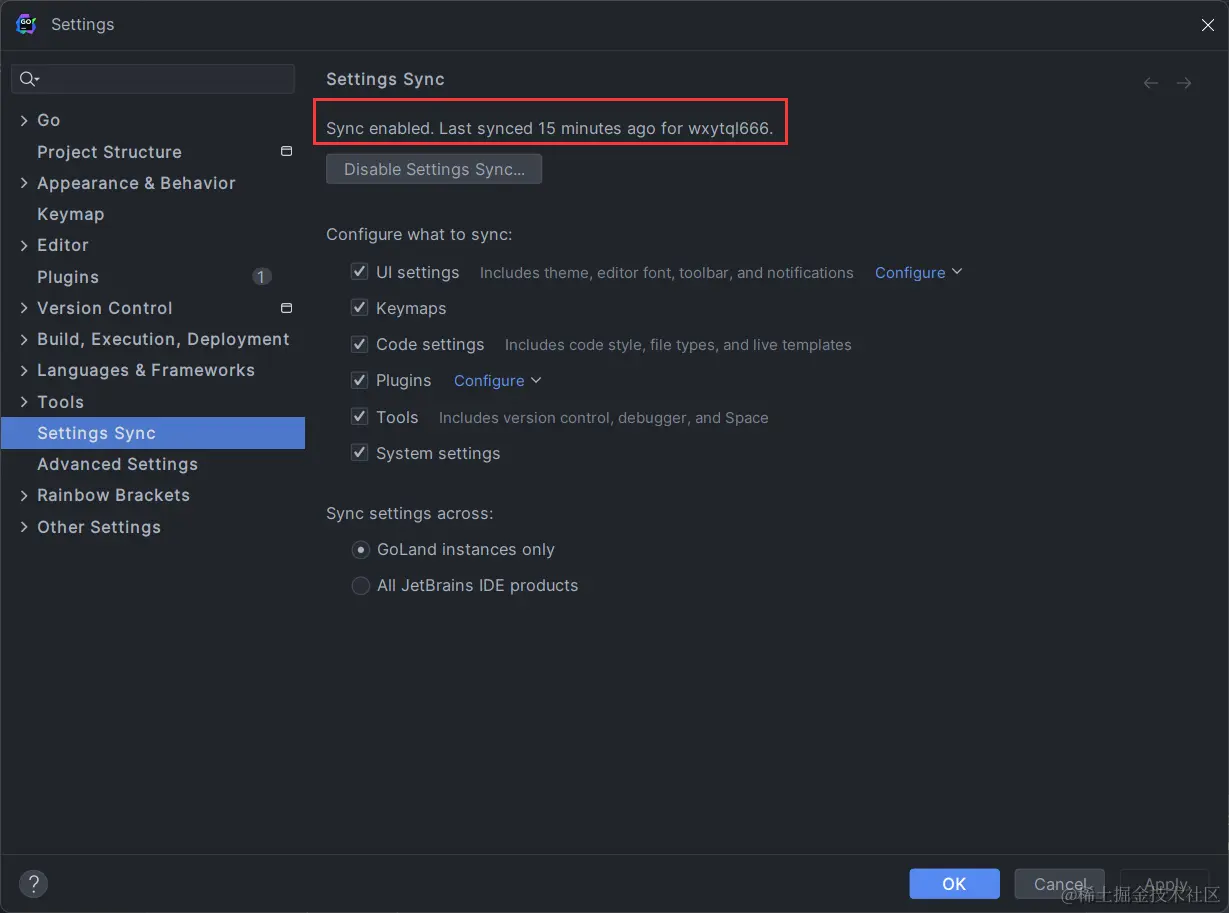Toggle the Keymaps checkbox
This screenshot has height=913, width=1229.
(360, 308)
